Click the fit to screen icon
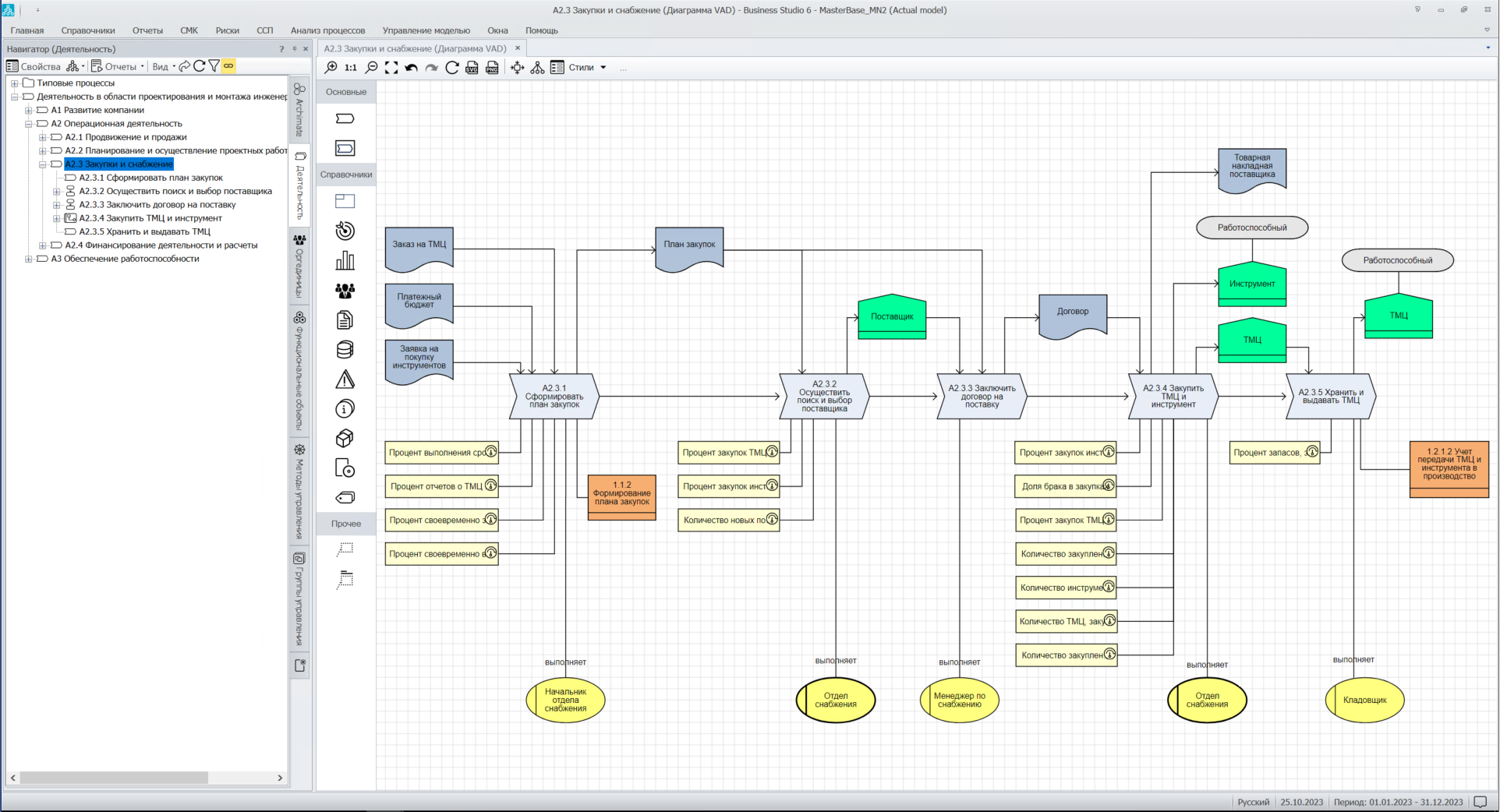This screenshot has height=812, width=1500. (x=391, y=68)
